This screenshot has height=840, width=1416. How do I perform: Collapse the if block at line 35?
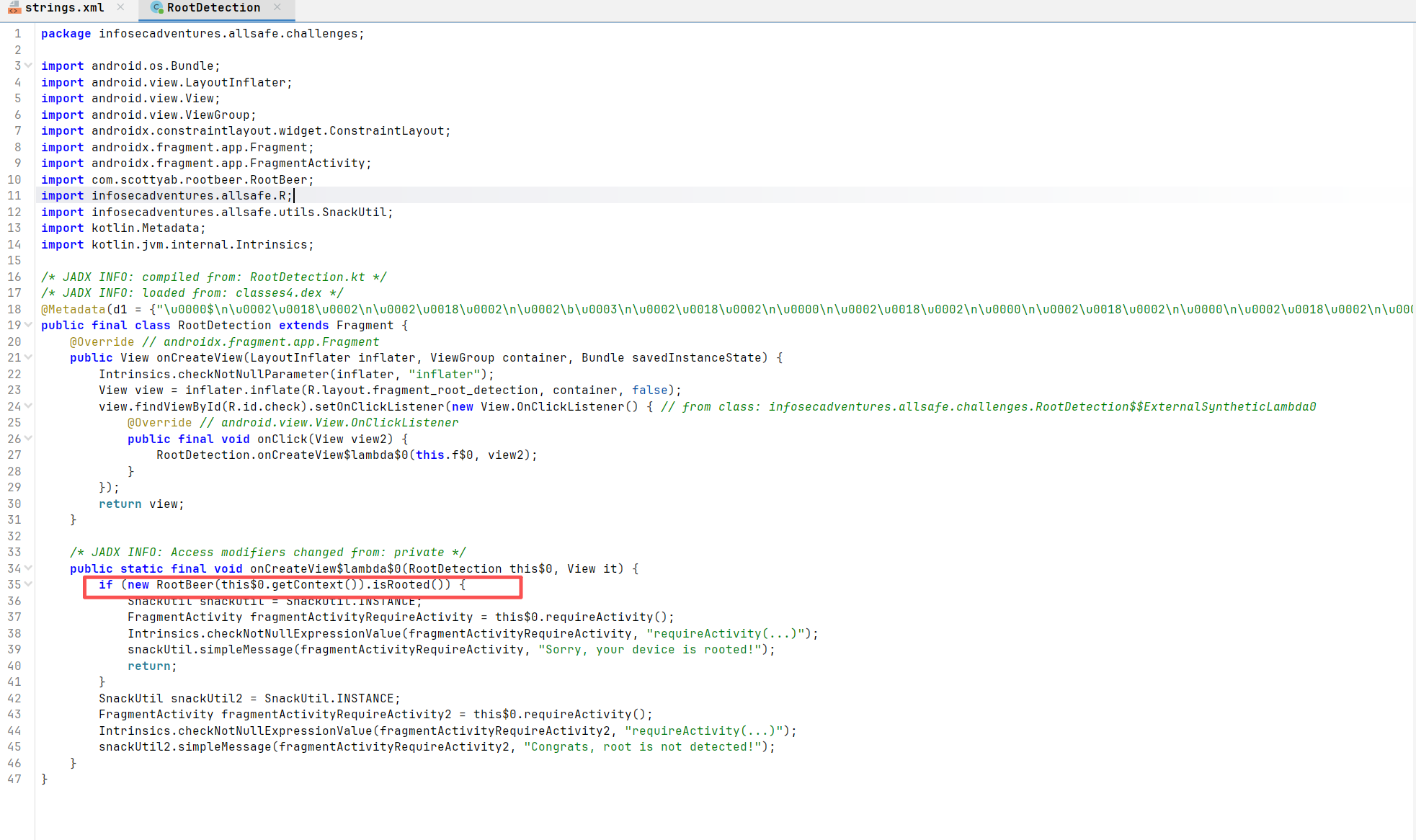(28, 584)
